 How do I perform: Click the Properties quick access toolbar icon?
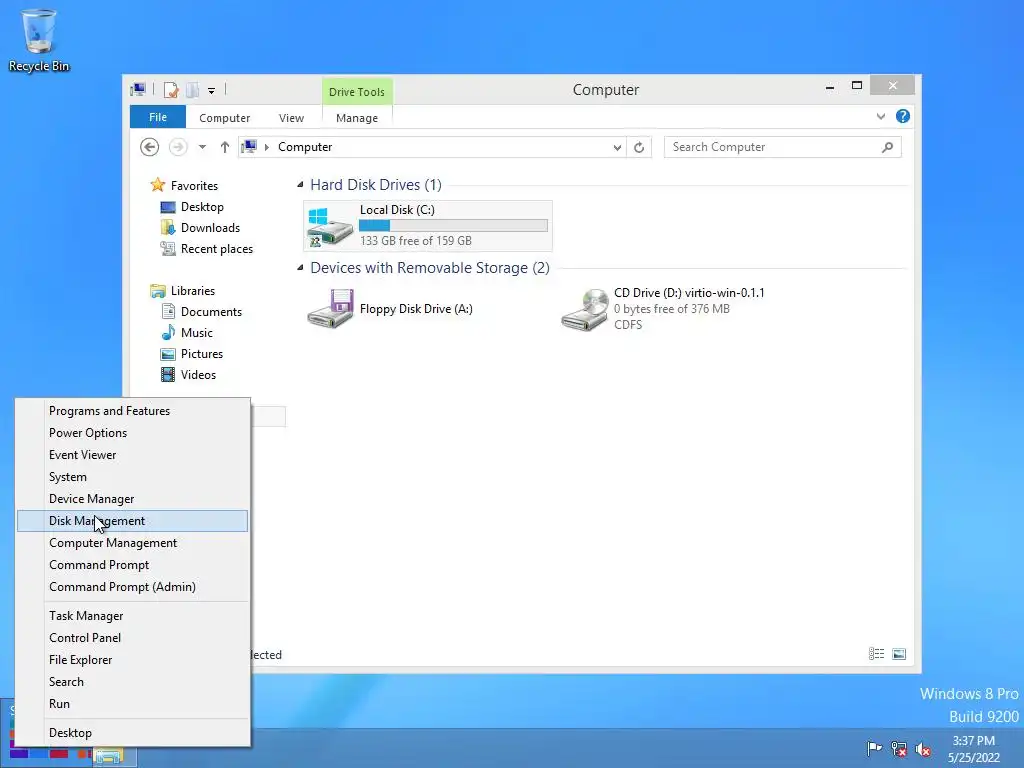coord(171,90)
